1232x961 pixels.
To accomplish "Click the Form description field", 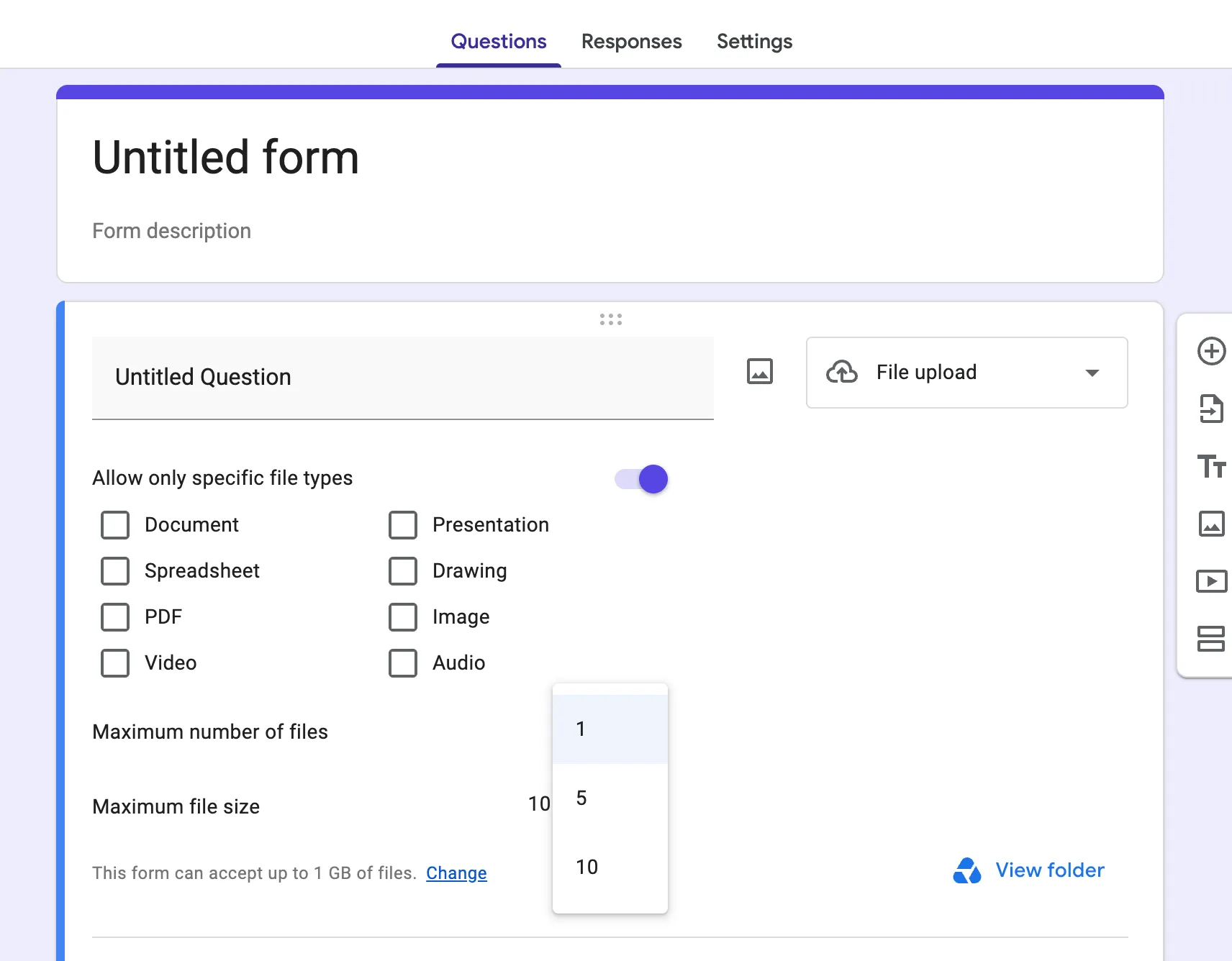I will click(171, 231).
